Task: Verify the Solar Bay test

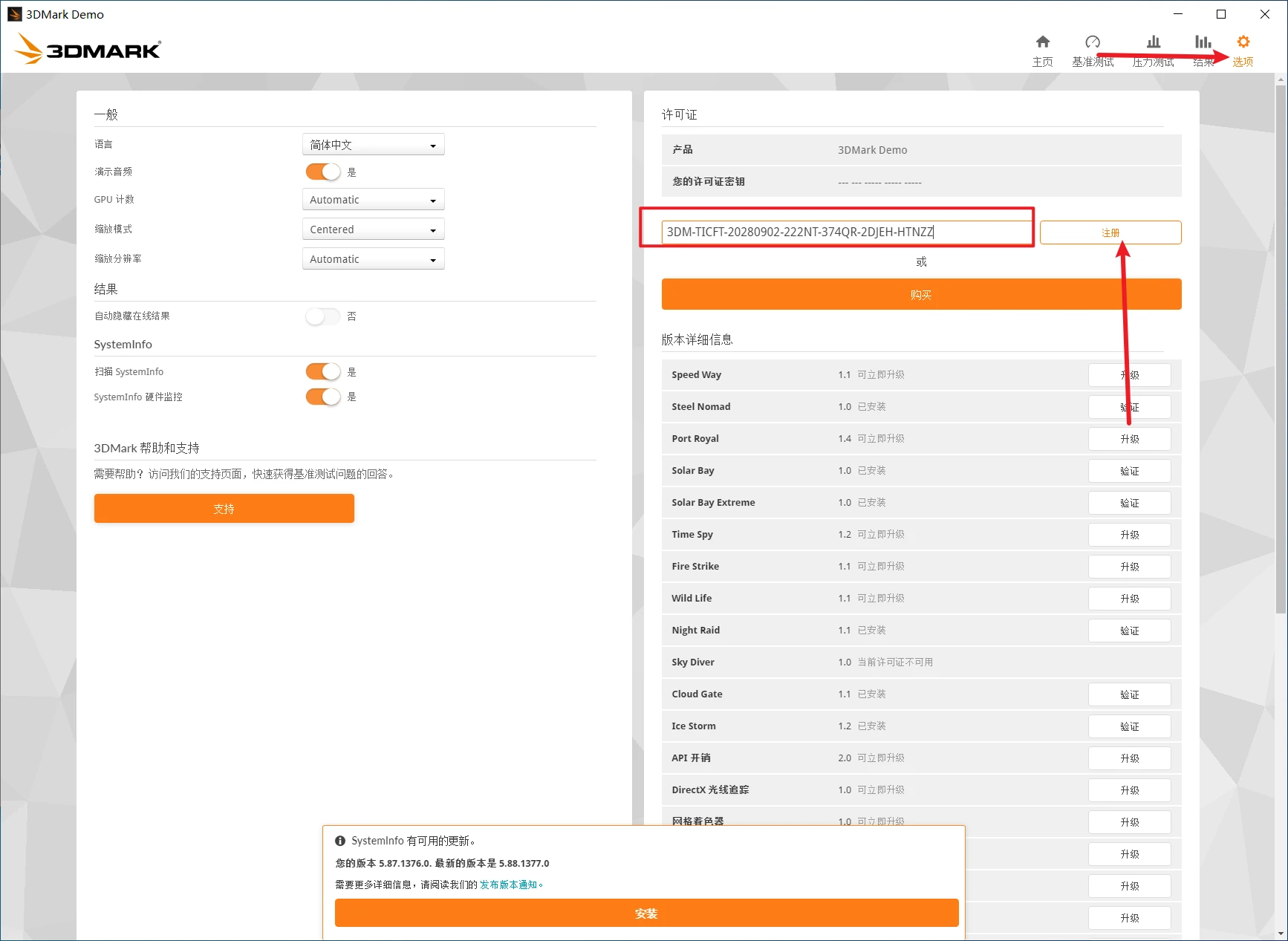Action: click(1130, 471)
